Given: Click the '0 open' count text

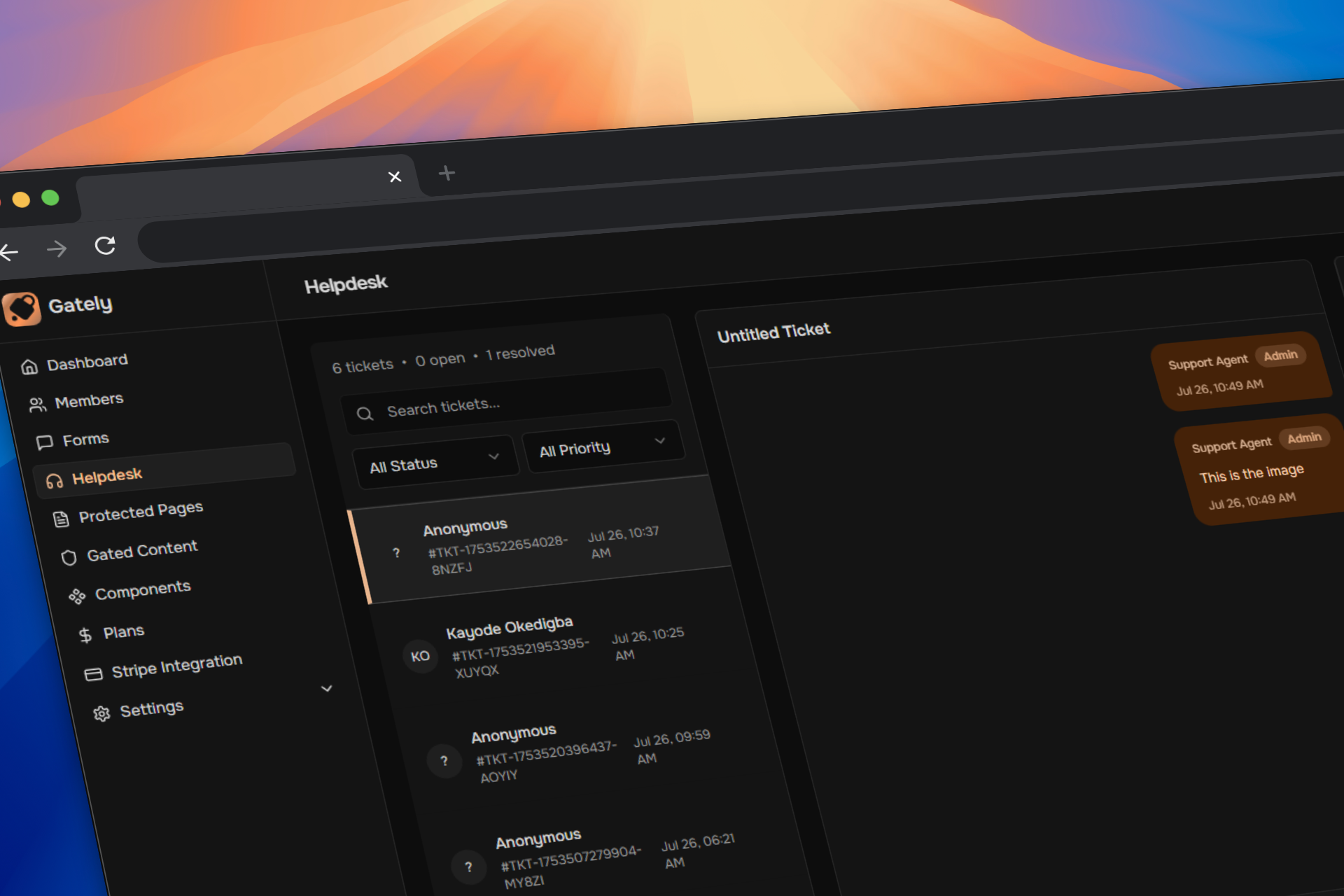Looking at the screenshot, I should (440, 360).
